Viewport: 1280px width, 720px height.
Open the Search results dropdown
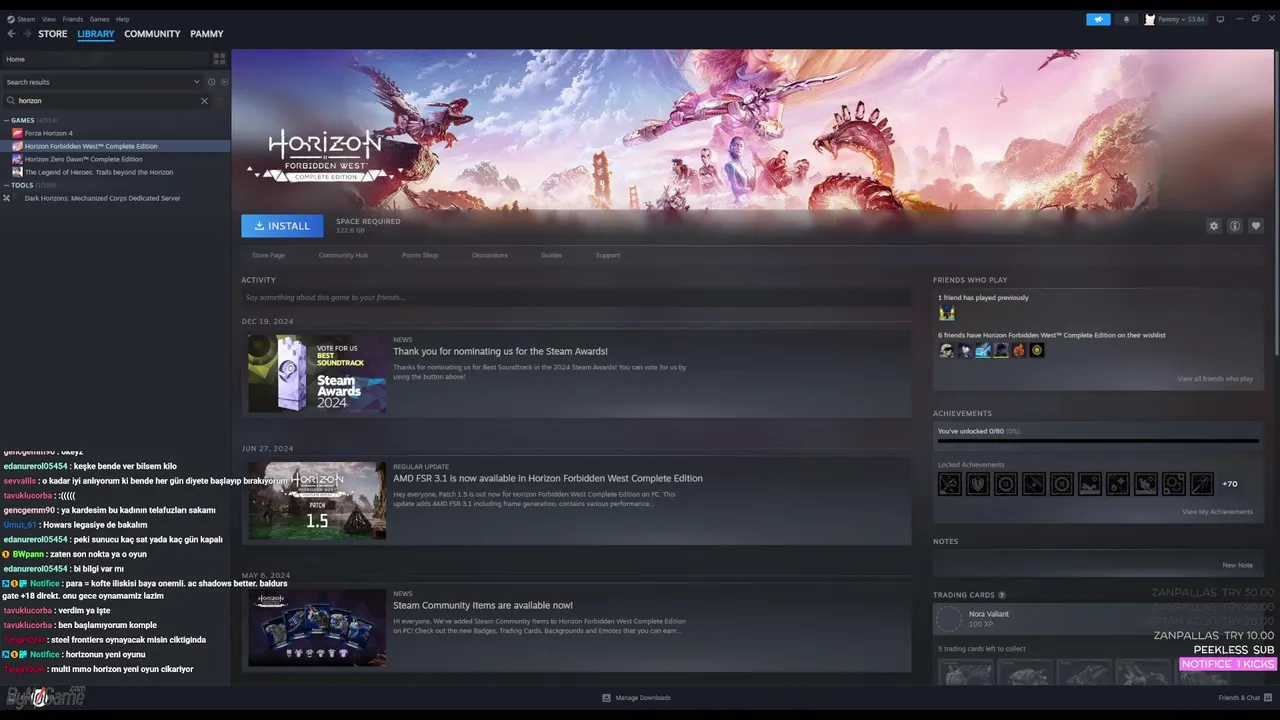tap(103, 82)
